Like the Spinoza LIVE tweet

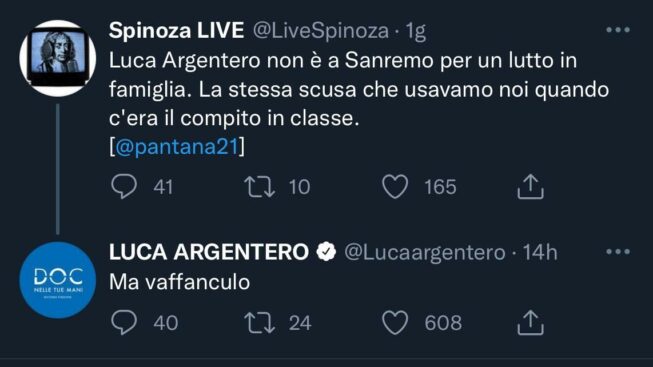click(x=395, y=186)
